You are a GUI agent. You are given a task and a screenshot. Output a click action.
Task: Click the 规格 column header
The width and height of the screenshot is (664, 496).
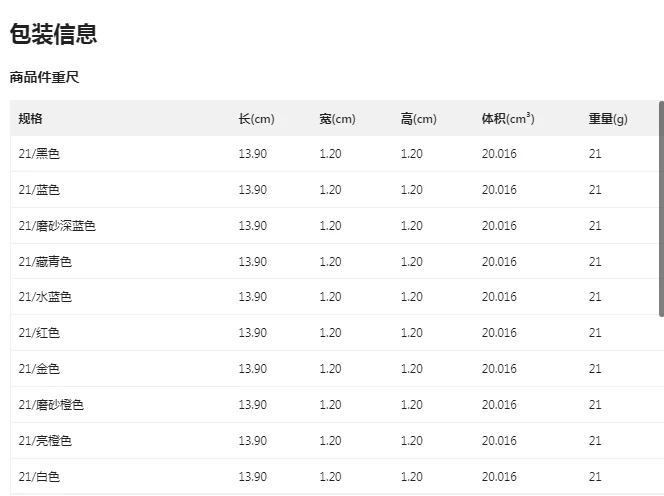(x=30, y=119)
